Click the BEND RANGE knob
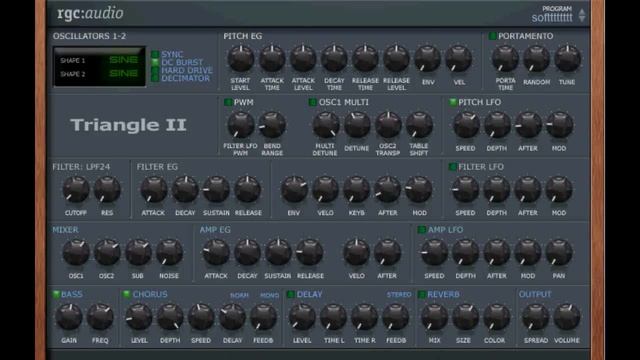This screenshot has height=360, width=640. coord(272,125)
